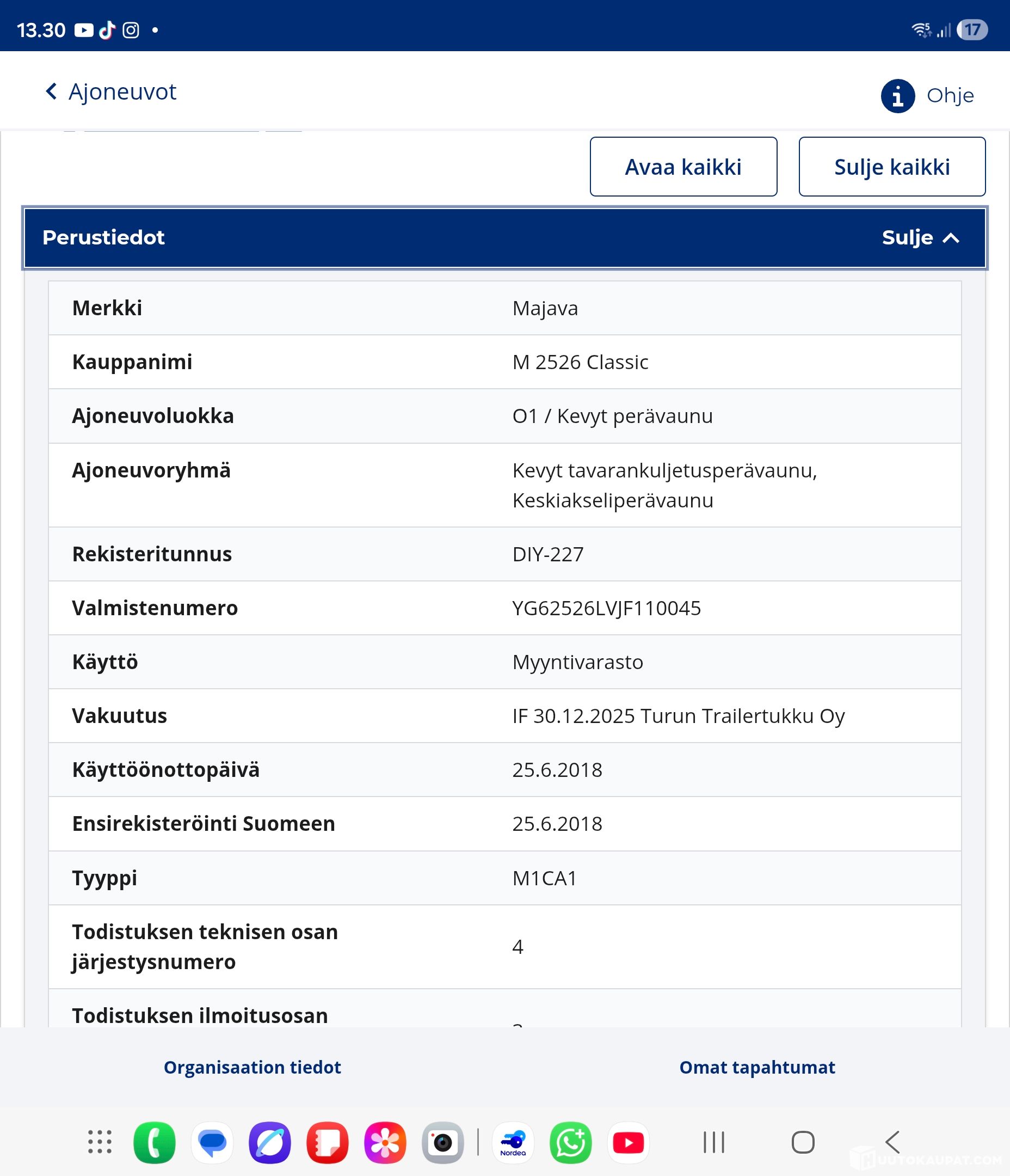Open the Omat tapahtumat tab
Viewport: 1010px width, 1176px height.
coord(757,1067)
